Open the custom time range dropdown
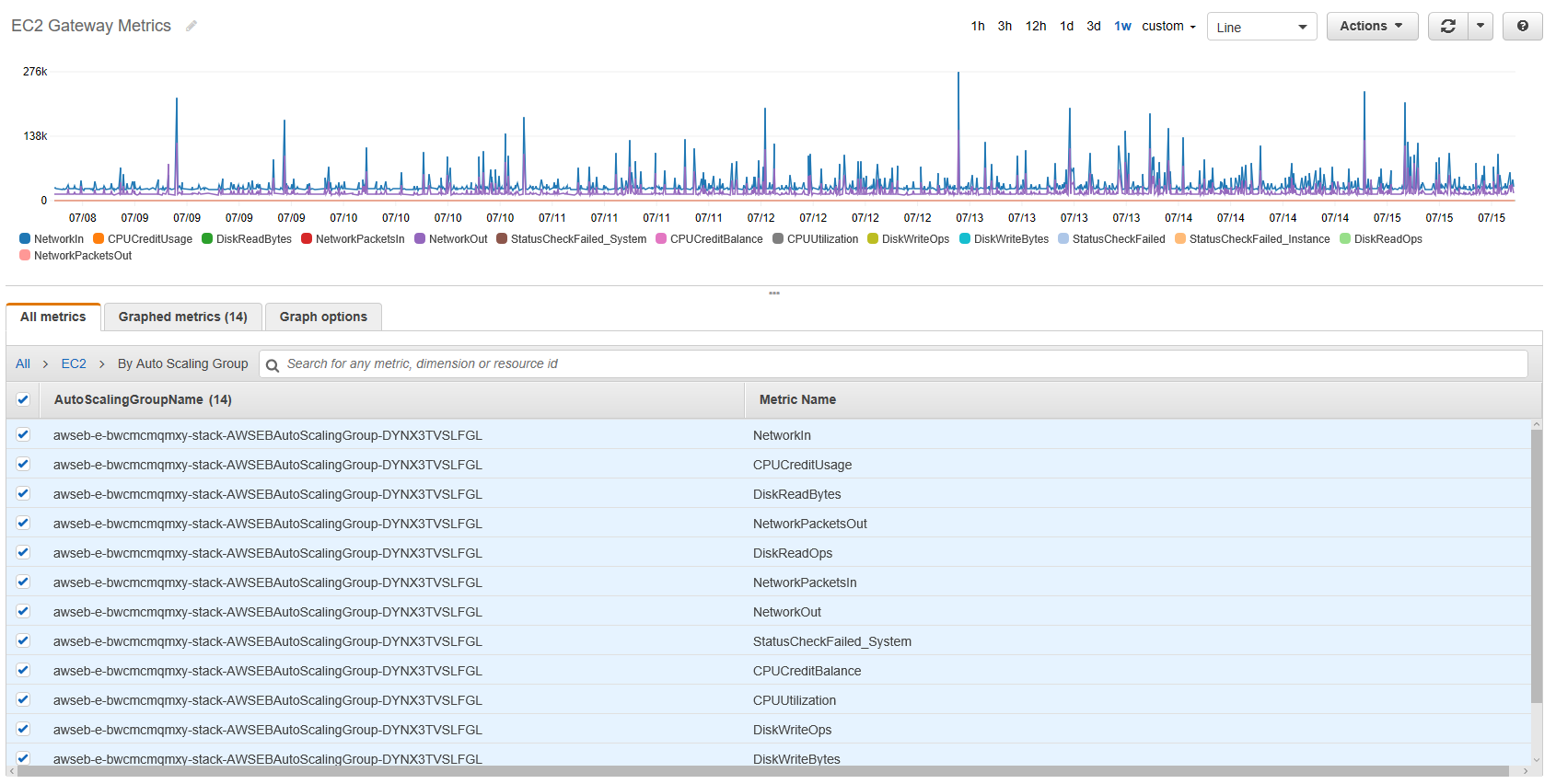 point(1168,26)
